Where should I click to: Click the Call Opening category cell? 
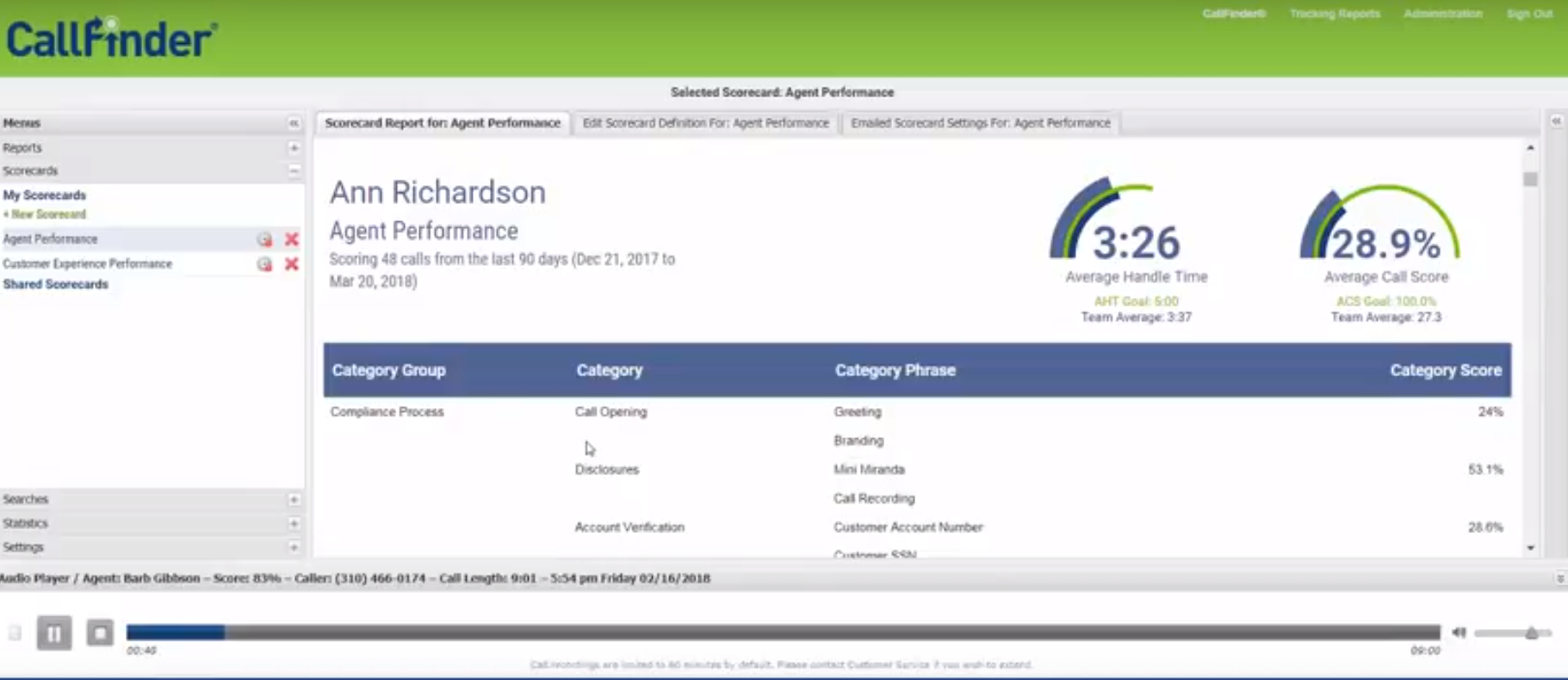pyautogui.click(x=611, y=411)
